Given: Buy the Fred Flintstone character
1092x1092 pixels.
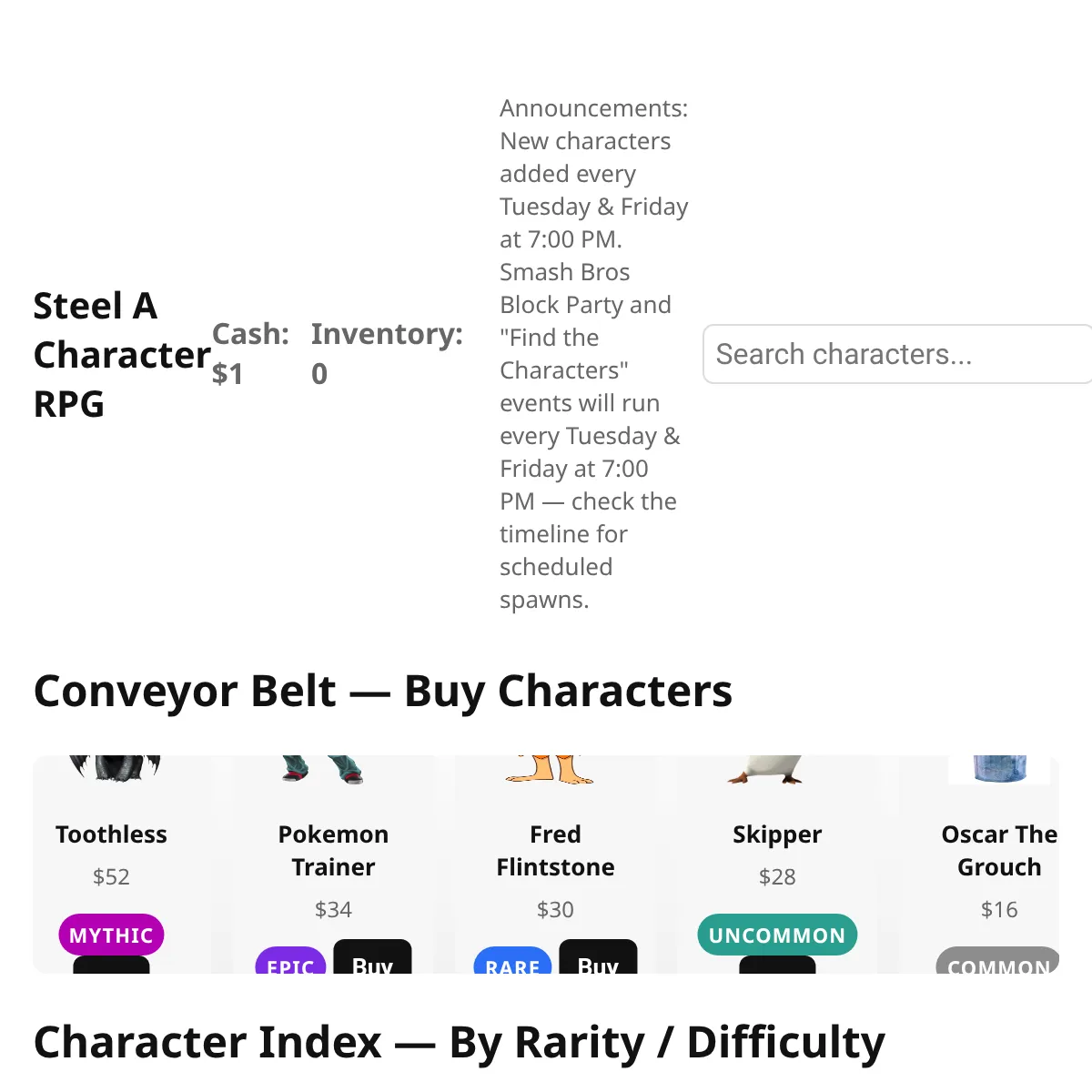Looking at the screenshot, I should 598,956.
